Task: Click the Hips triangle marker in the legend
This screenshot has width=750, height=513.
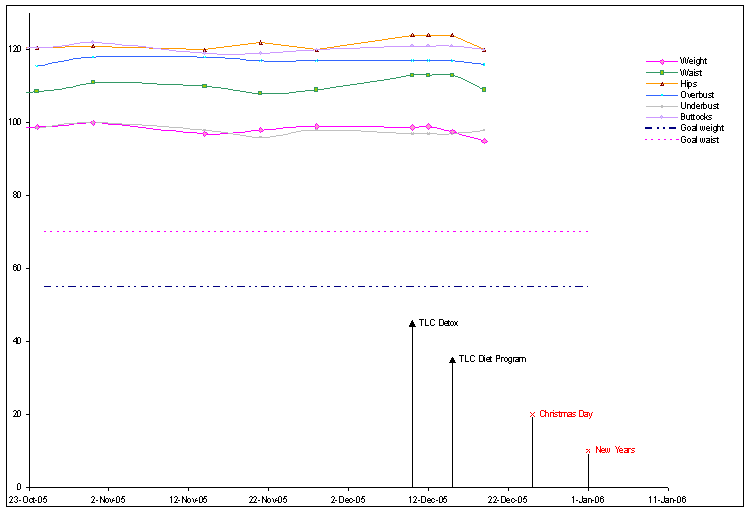Action: (x=662, y=84)
